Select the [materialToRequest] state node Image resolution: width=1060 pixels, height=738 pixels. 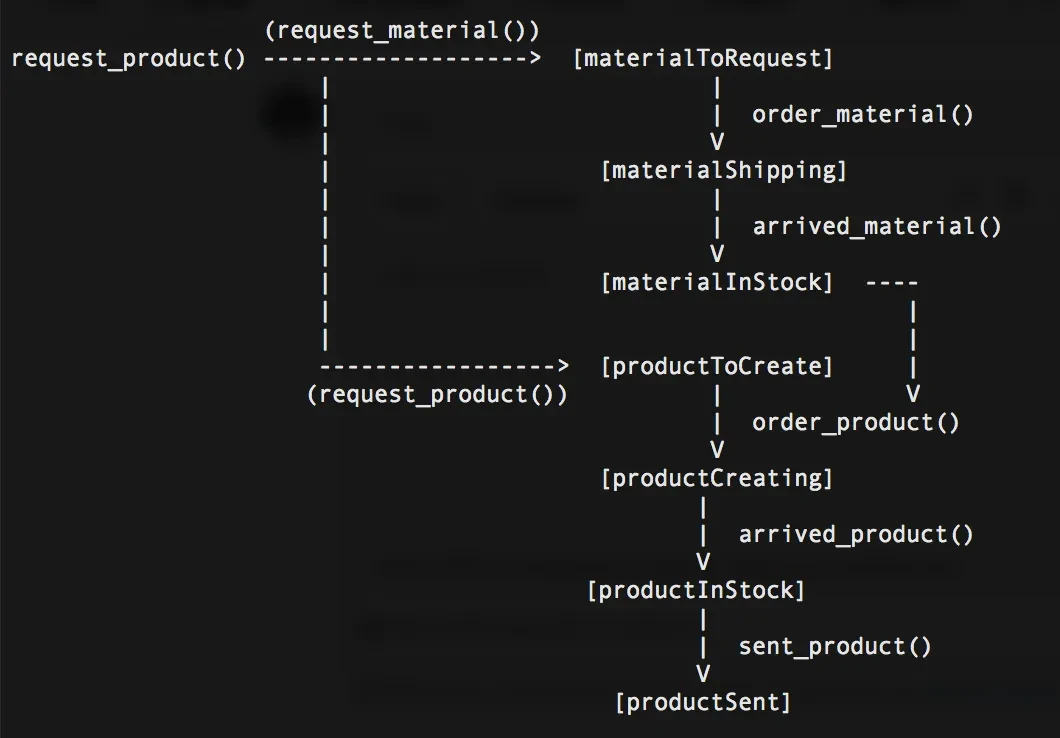(x=703, y=58)
